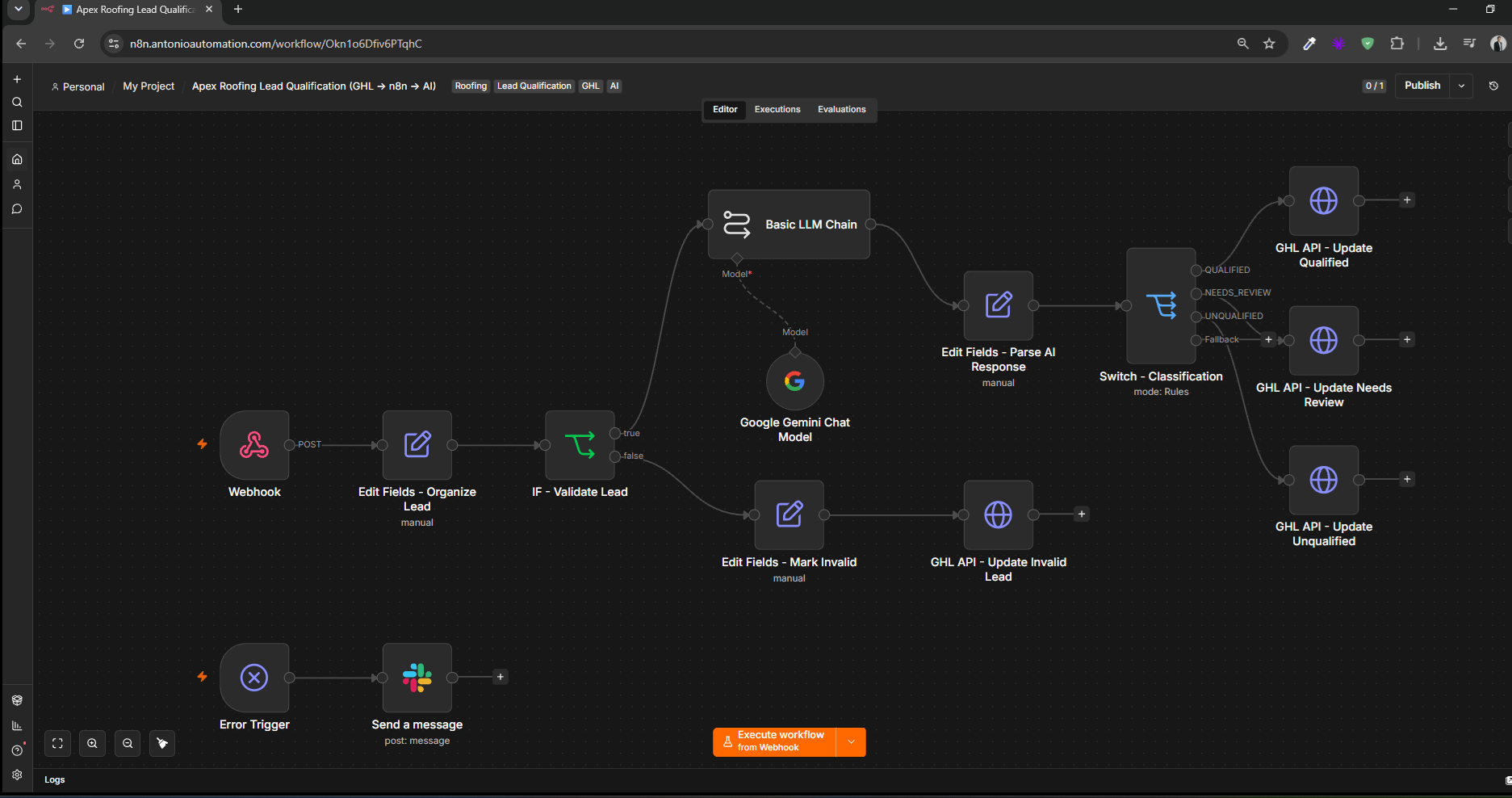Click the Lead Qualification tag

pos(534,86)
